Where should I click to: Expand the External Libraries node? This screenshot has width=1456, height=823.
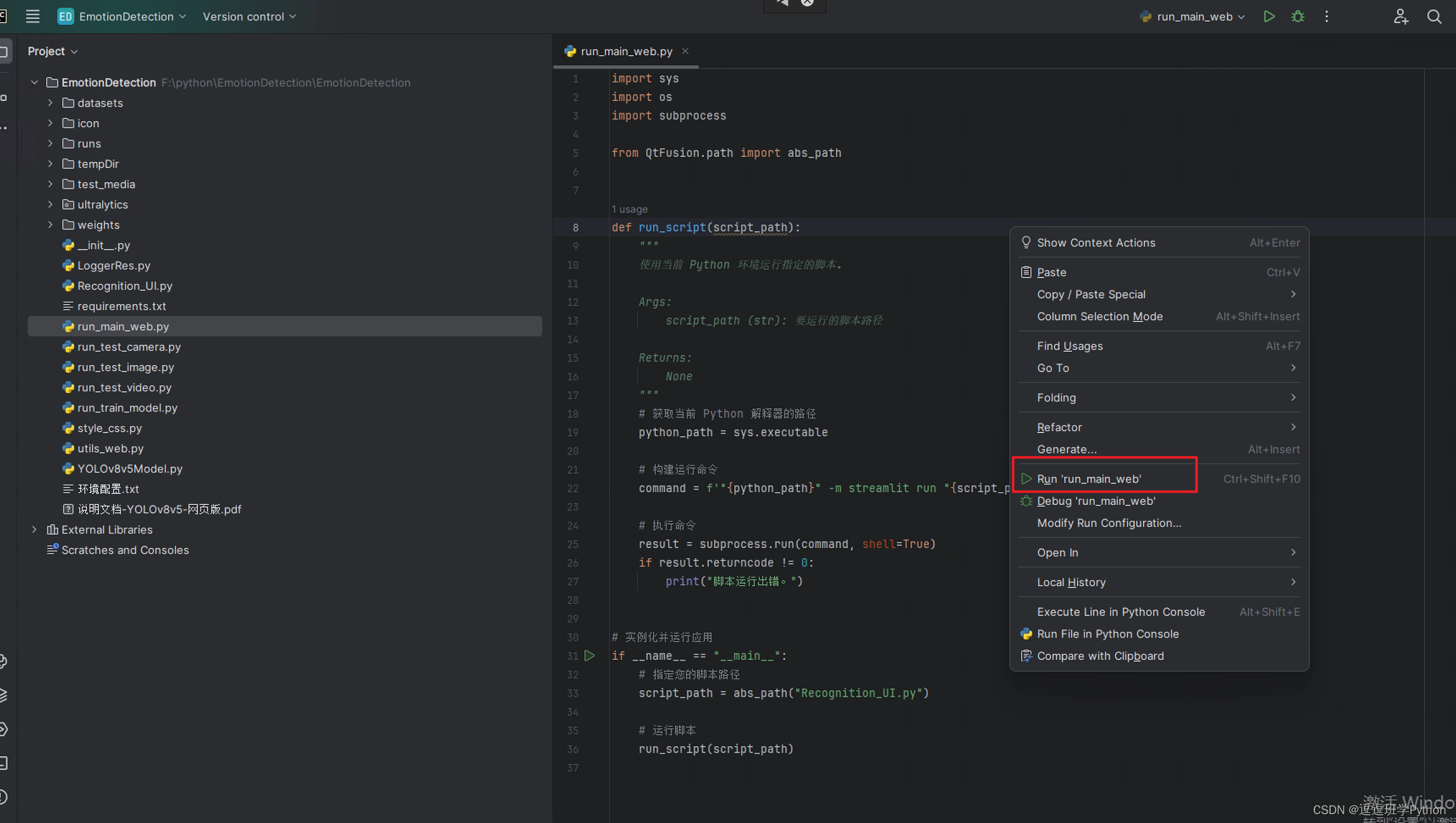pos(35,530)
